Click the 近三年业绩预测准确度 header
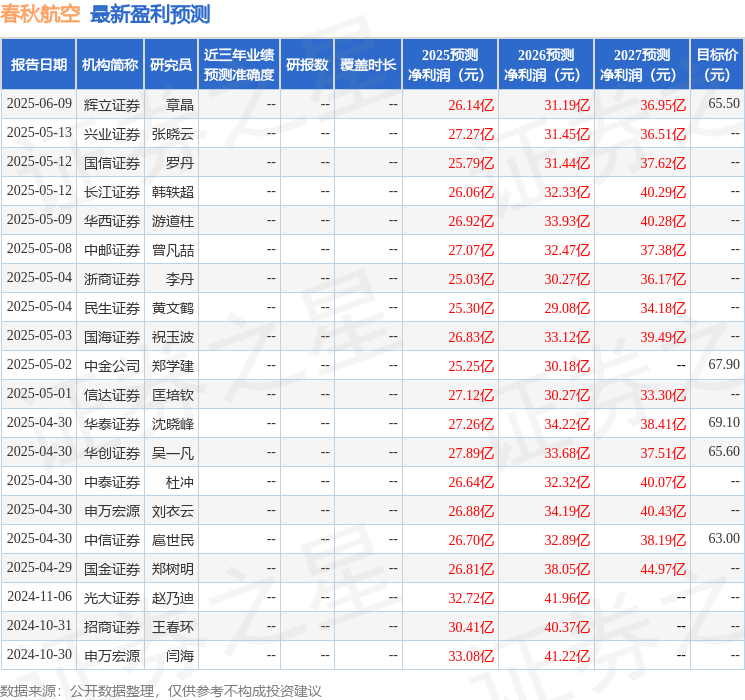745x700 pixels. (239, 65)
